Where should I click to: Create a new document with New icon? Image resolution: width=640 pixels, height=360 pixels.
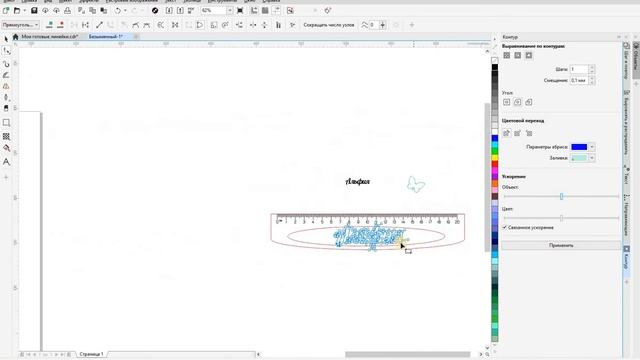(x=6, y=11)
